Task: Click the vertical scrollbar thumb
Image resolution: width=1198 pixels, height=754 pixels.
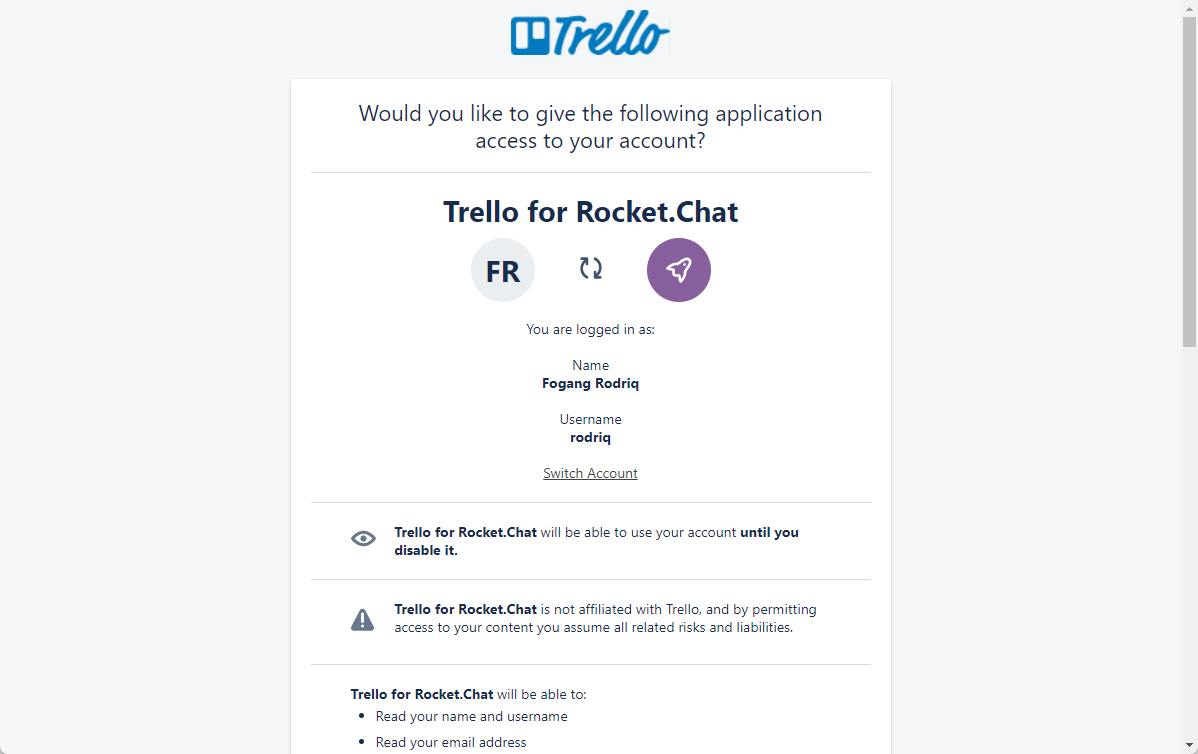Action: (1190, 181)
